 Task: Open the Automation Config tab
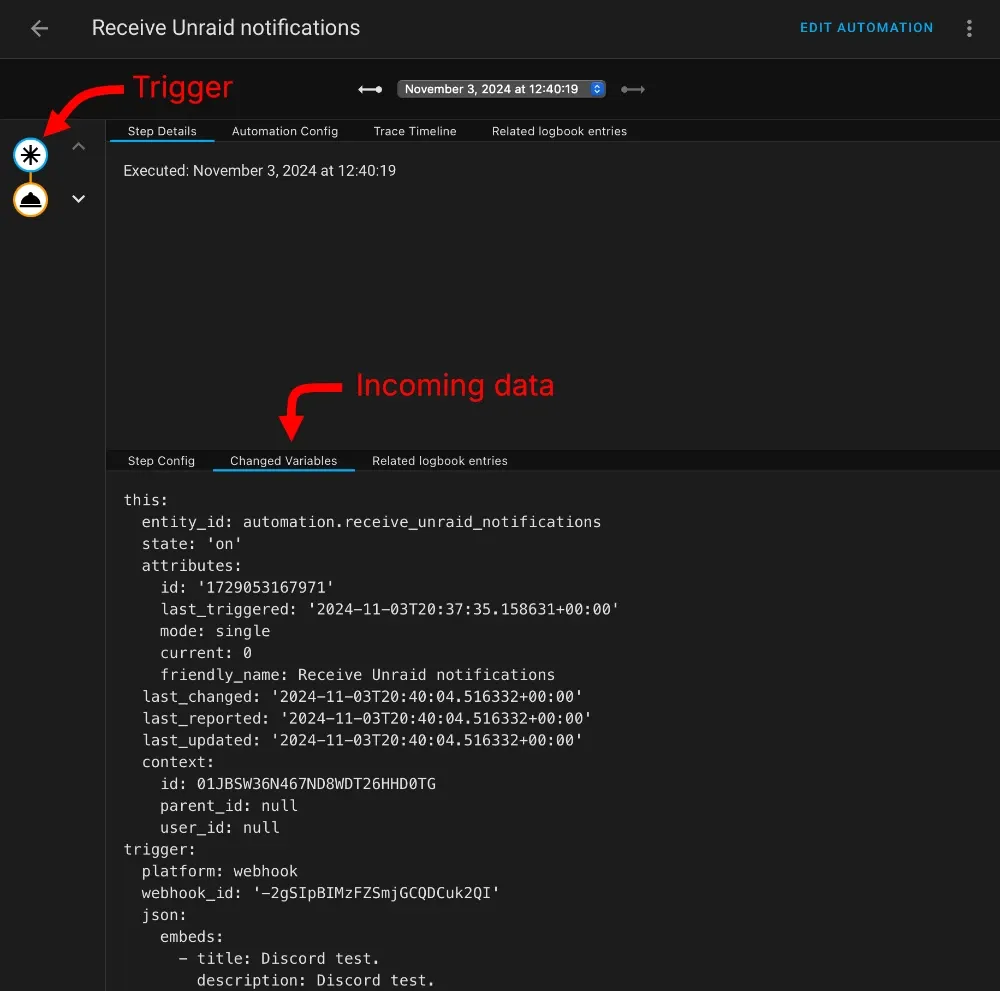pos(284,131)
